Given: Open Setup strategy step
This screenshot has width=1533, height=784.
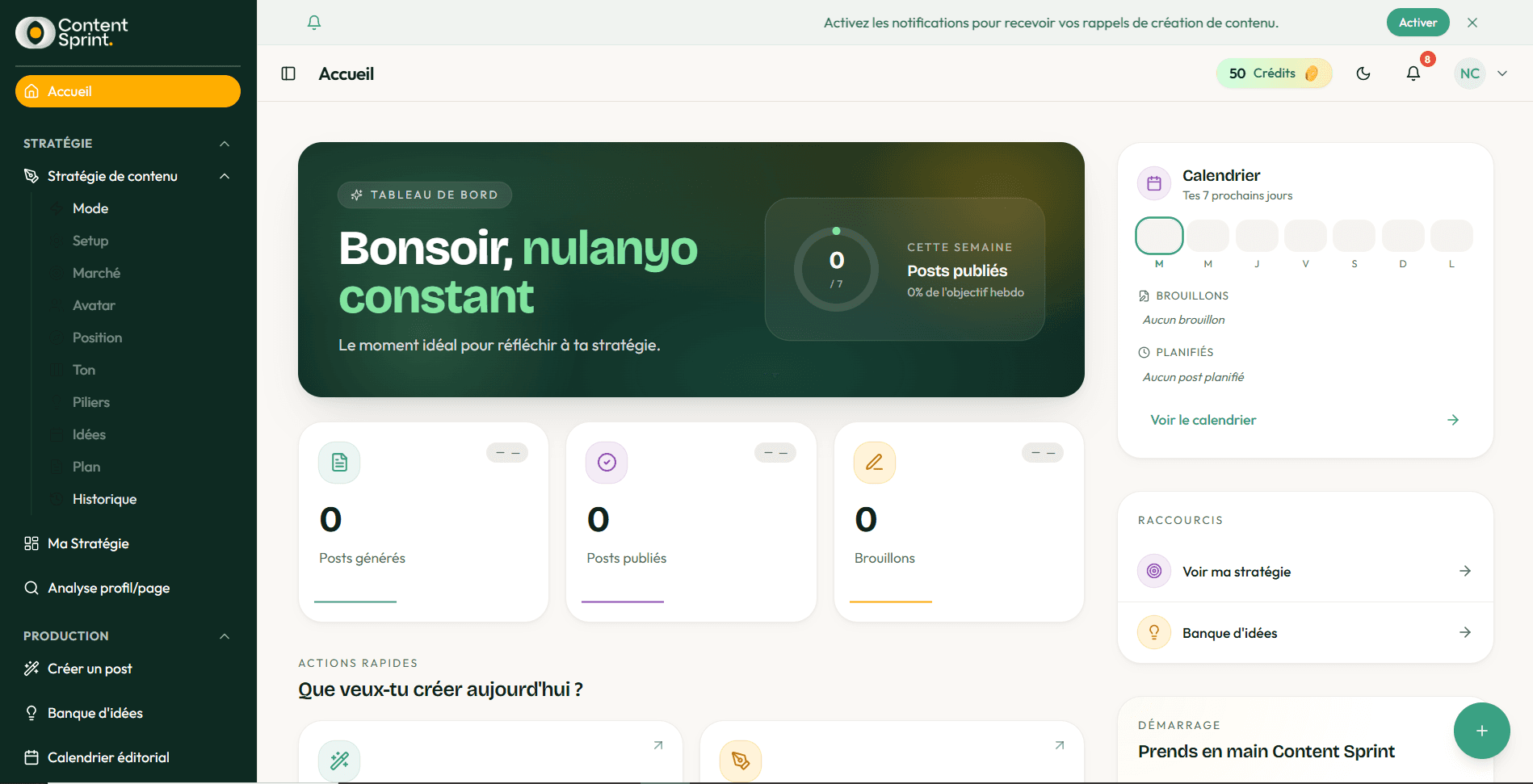Looking at the screenshot, I should (x=90, y=241).
